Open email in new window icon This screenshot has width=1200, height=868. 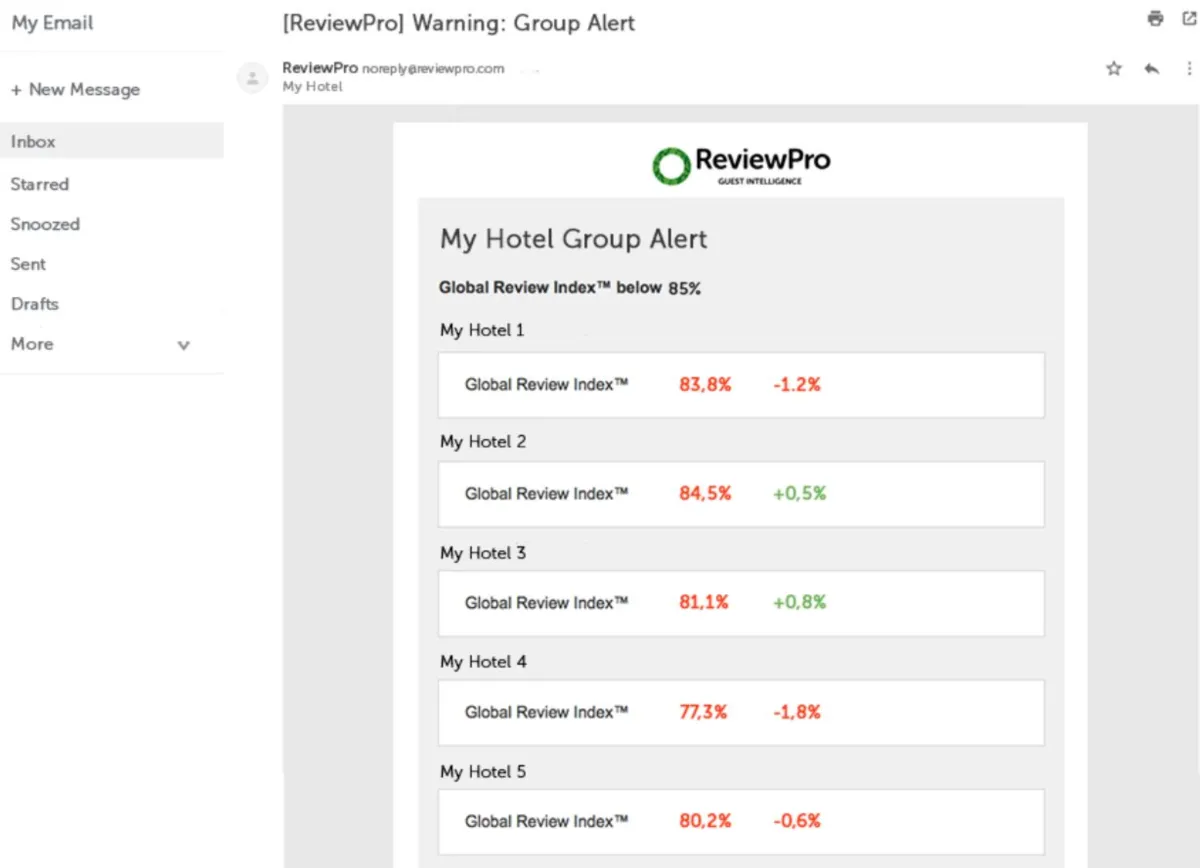pos(1189,18)
